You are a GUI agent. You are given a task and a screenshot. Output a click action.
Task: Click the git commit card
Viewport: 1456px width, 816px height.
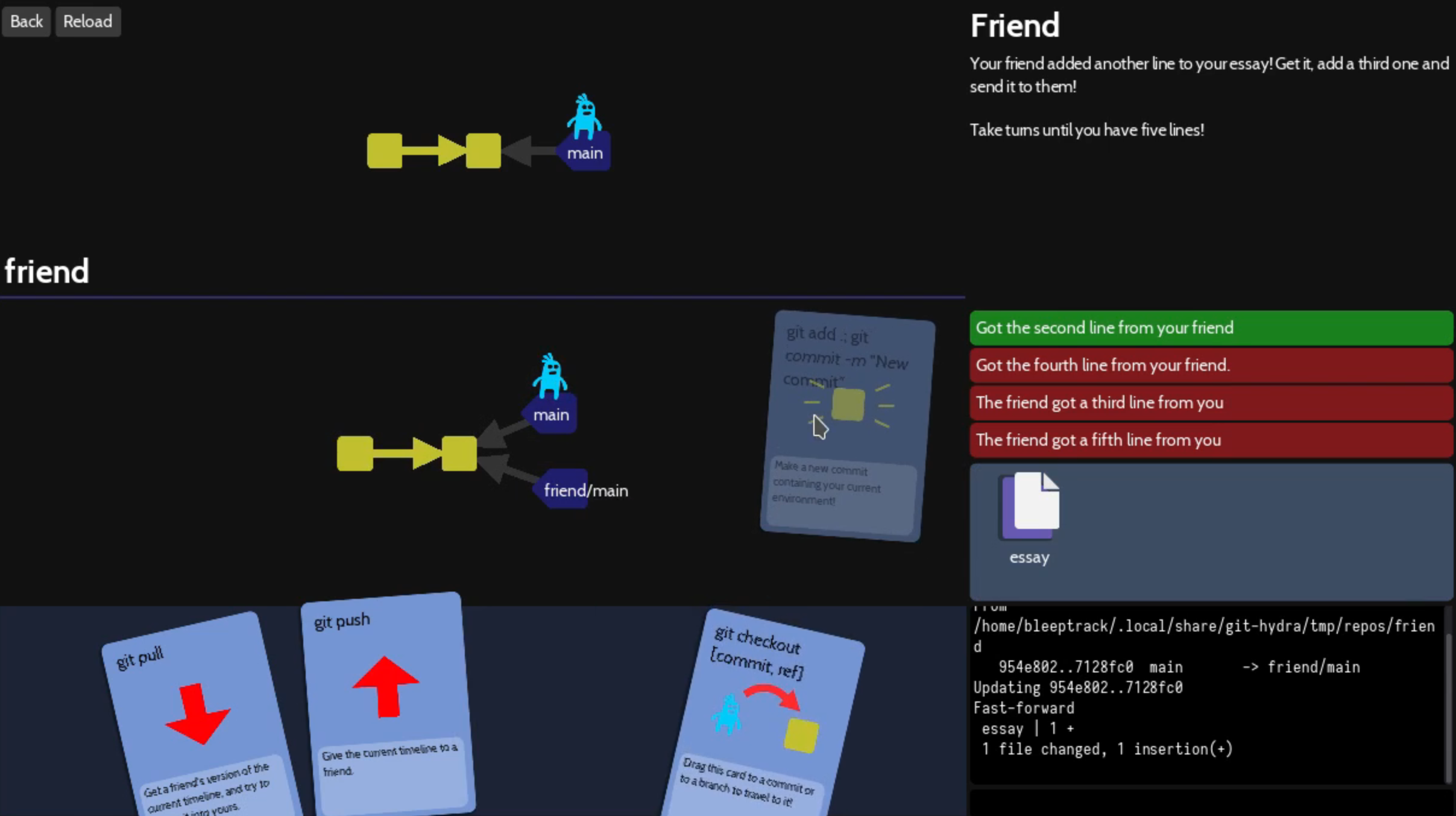(x=847, y=425)
